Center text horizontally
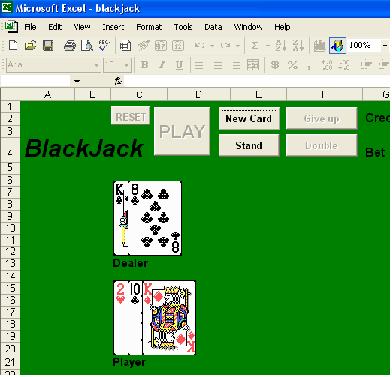The width and height of the screenshot is (392, 377). tap(218, 65)
